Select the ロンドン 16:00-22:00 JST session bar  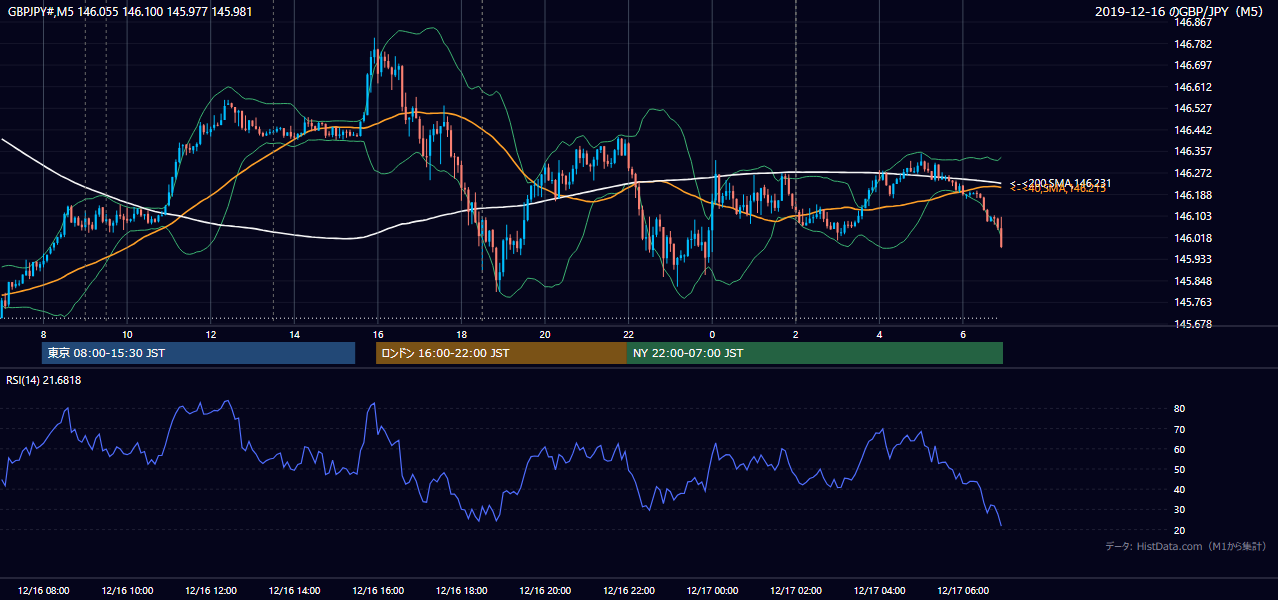click(501, 353)
